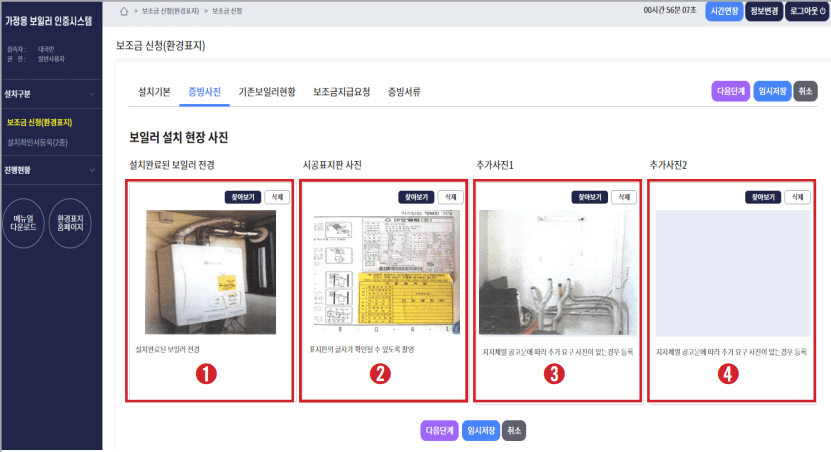
Task: Browse file for 시공표지판 사진
Action: coord(416,197)
